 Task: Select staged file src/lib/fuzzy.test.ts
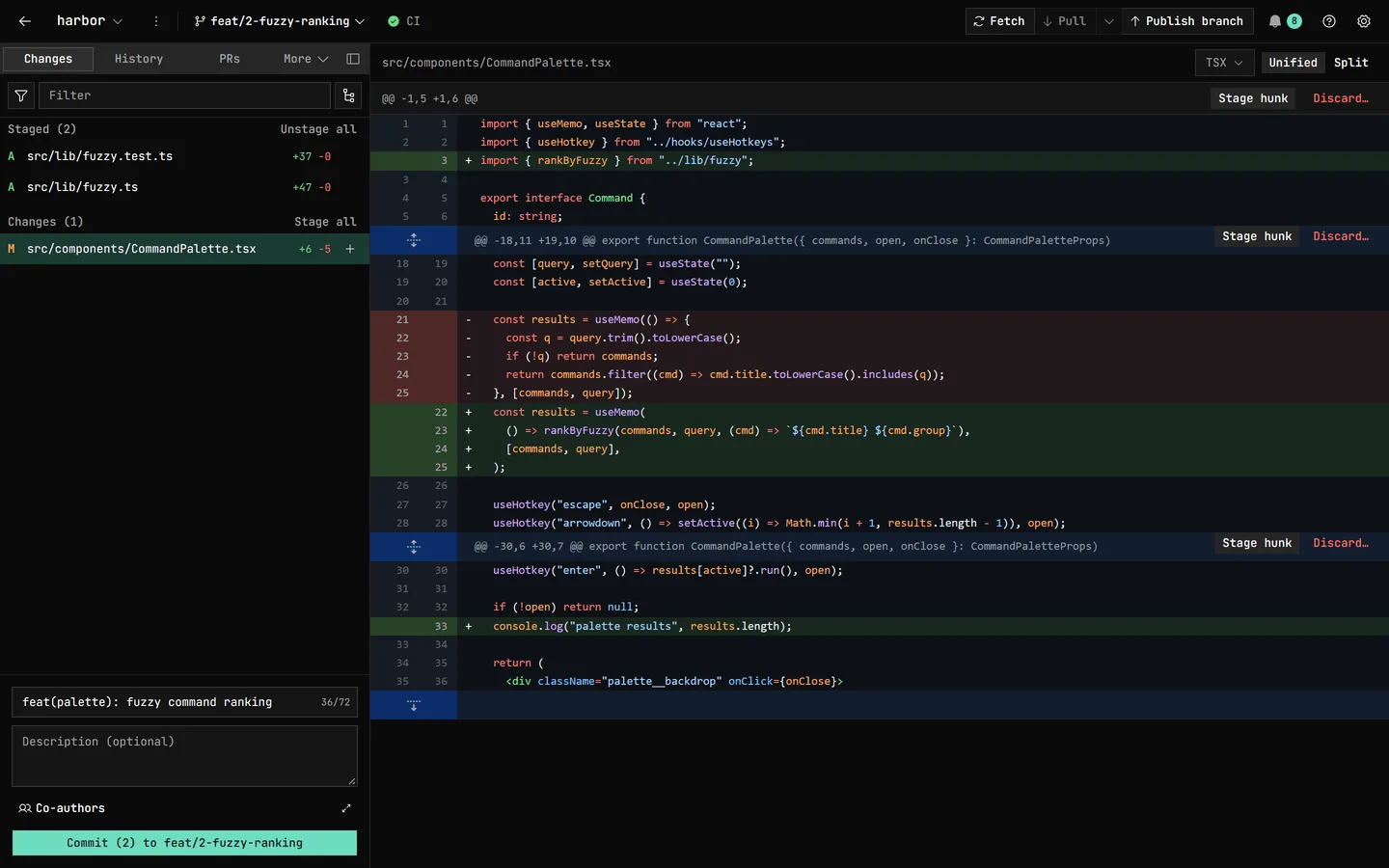184,156
